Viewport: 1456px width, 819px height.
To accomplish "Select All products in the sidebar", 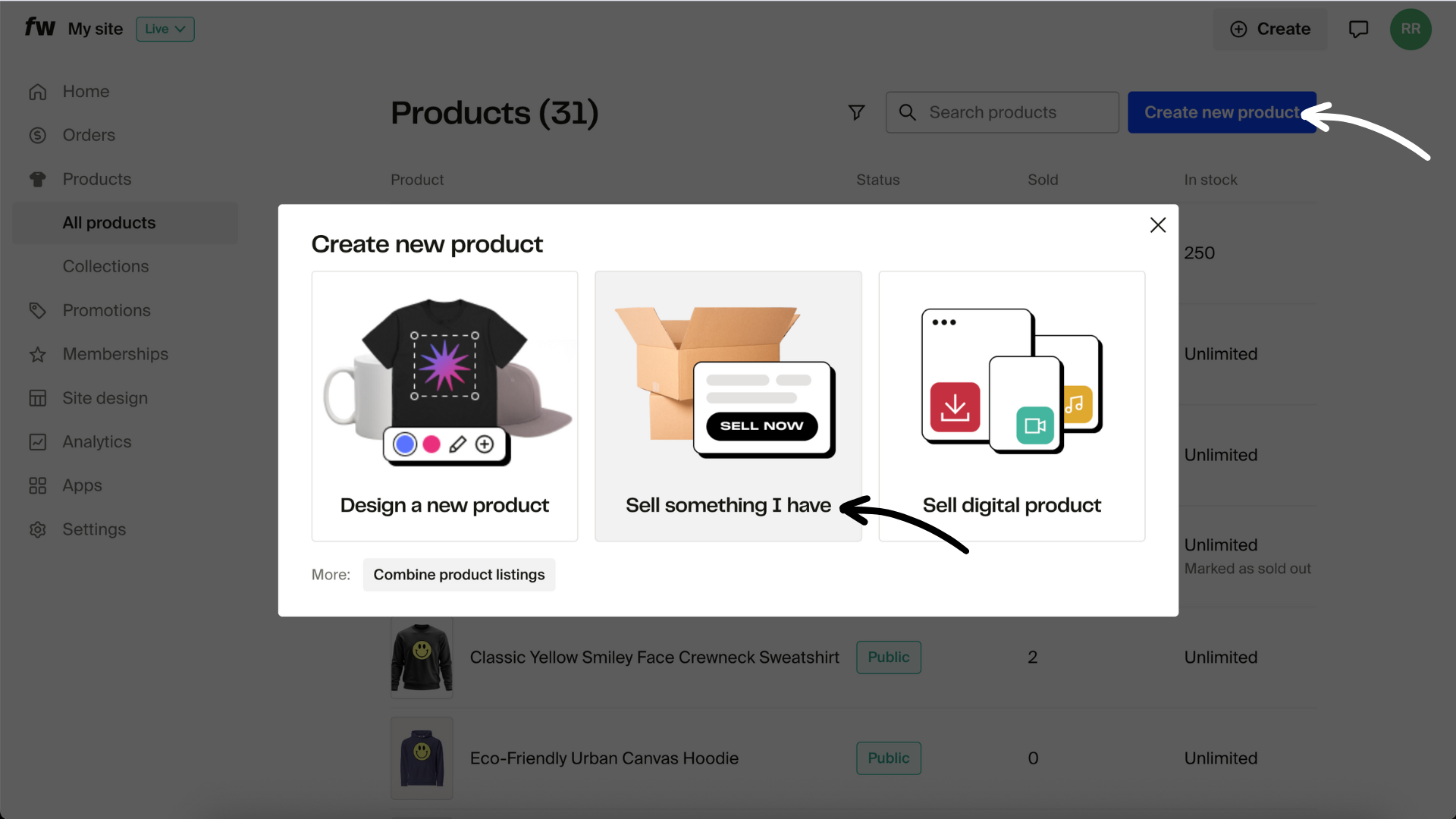I will tap(108, 222).
